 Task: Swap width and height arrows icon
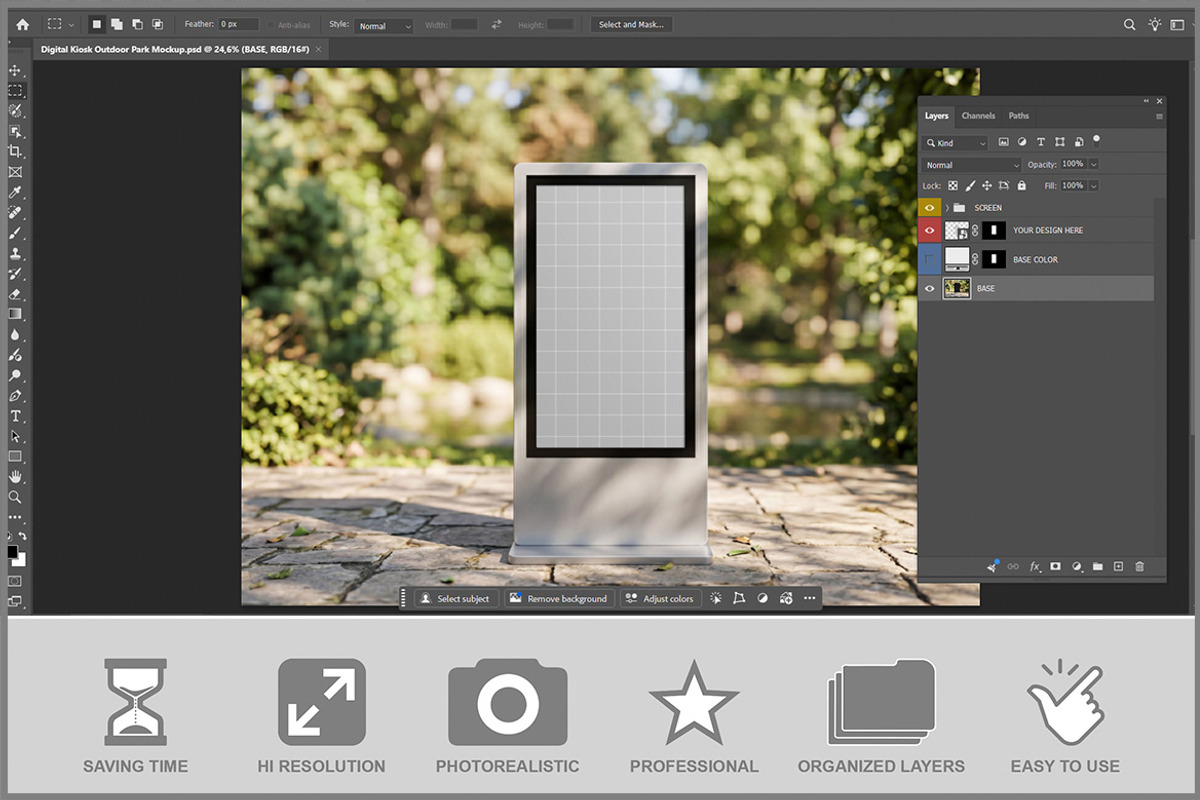pyautogui.click(x=496, y=24)
